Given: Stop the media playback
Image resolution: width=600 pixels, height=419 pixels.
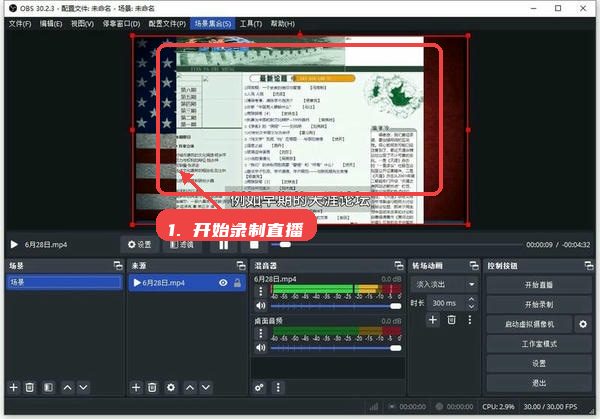Looking at the screenshot, I should point(254,245).
